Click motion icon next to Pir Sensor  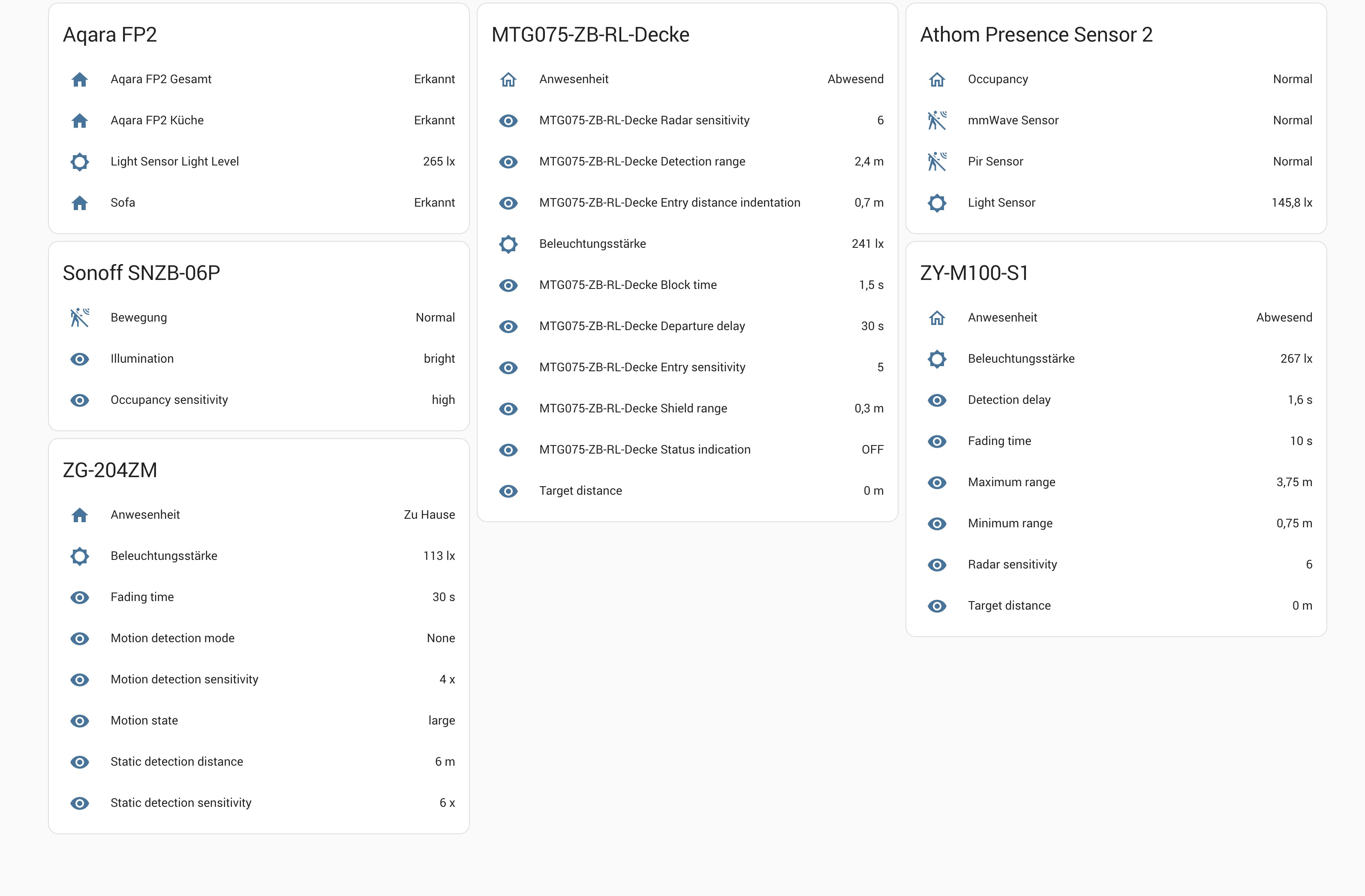pyautogui.click(x=937, y=162)
